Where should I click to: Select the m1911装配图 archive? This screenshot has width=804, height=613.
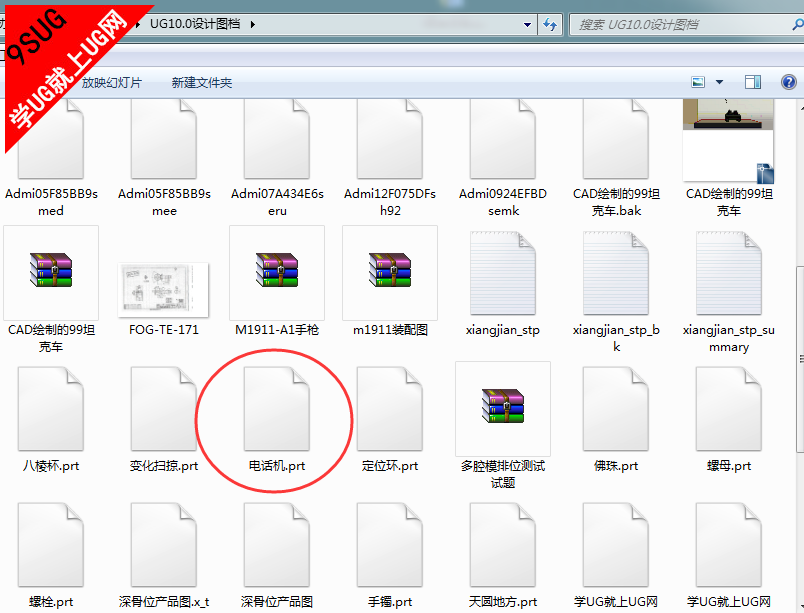click(x=390, y=273)
